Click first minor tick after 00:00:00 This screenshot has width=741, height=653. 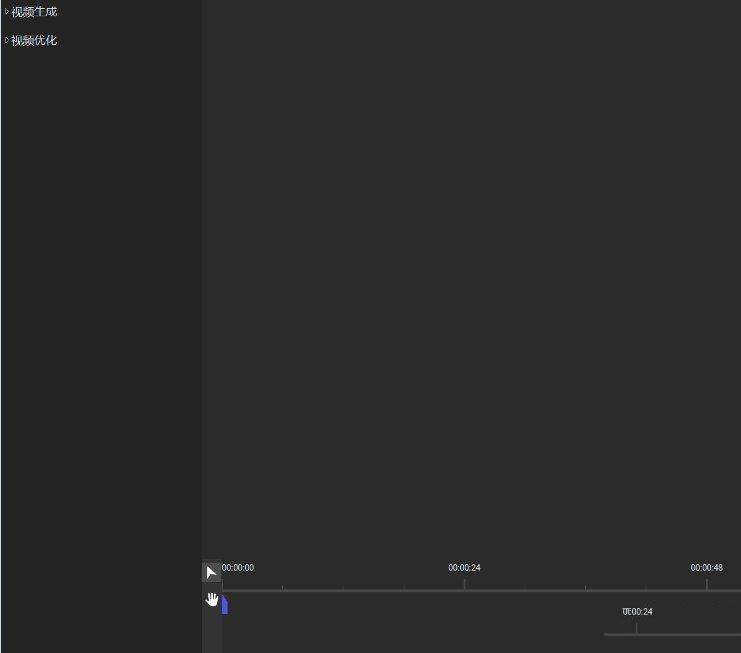click(283, 587)
